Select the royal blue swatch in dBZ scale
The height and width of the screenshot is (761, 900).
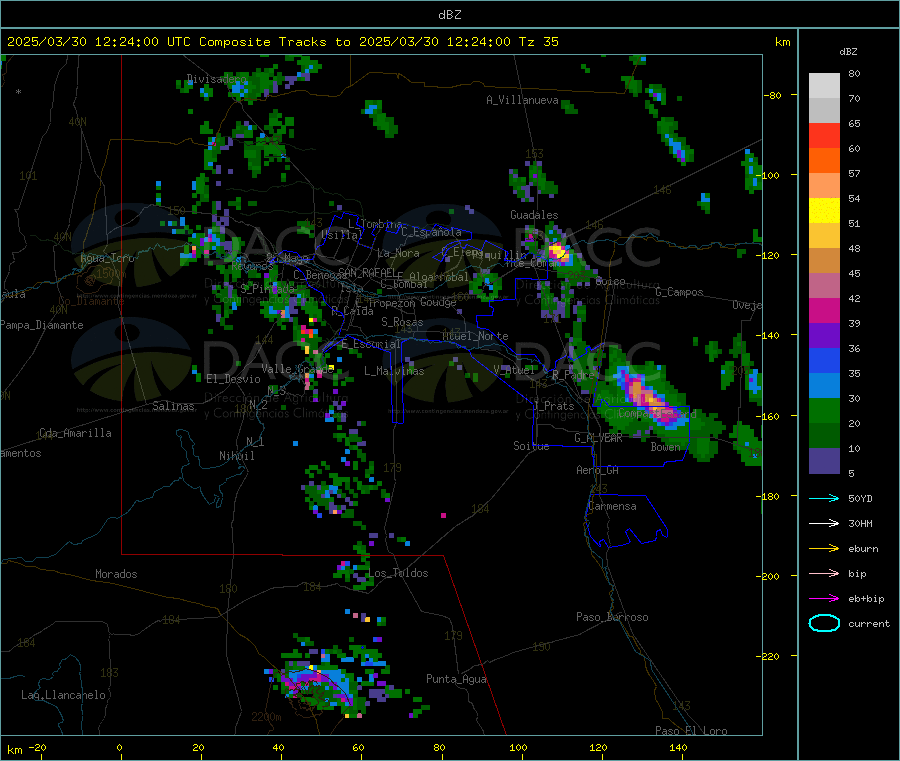tap(824, 360)
